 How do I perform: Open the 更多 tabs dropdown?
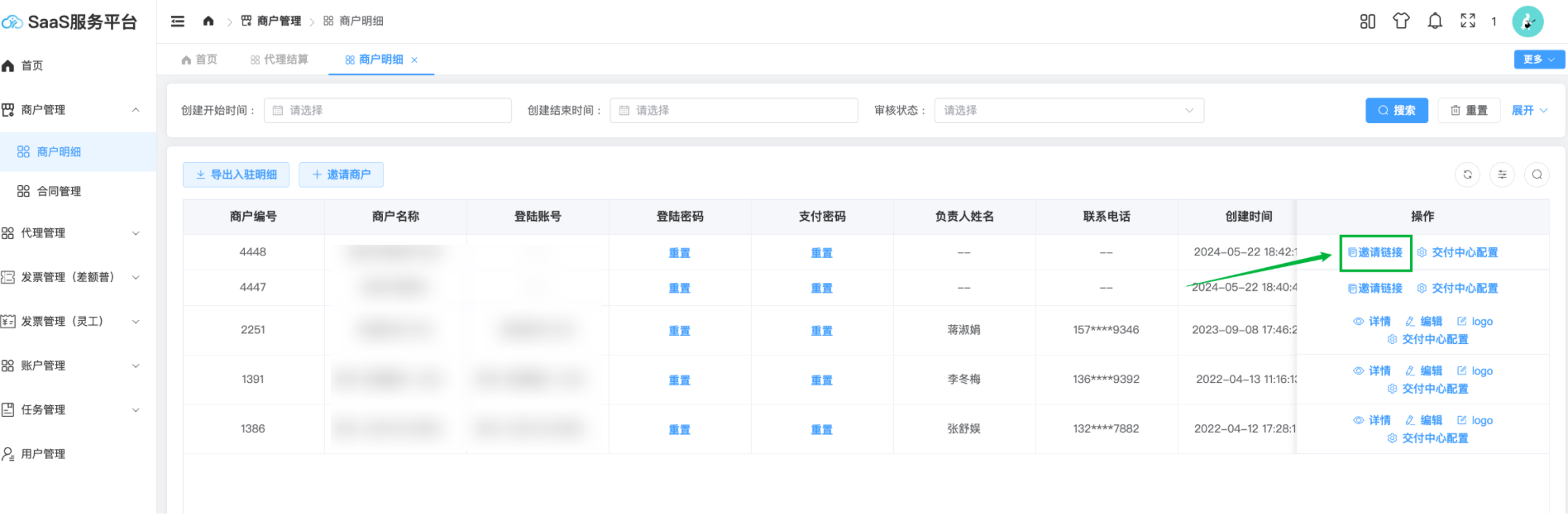click(x=1539, y=60)
